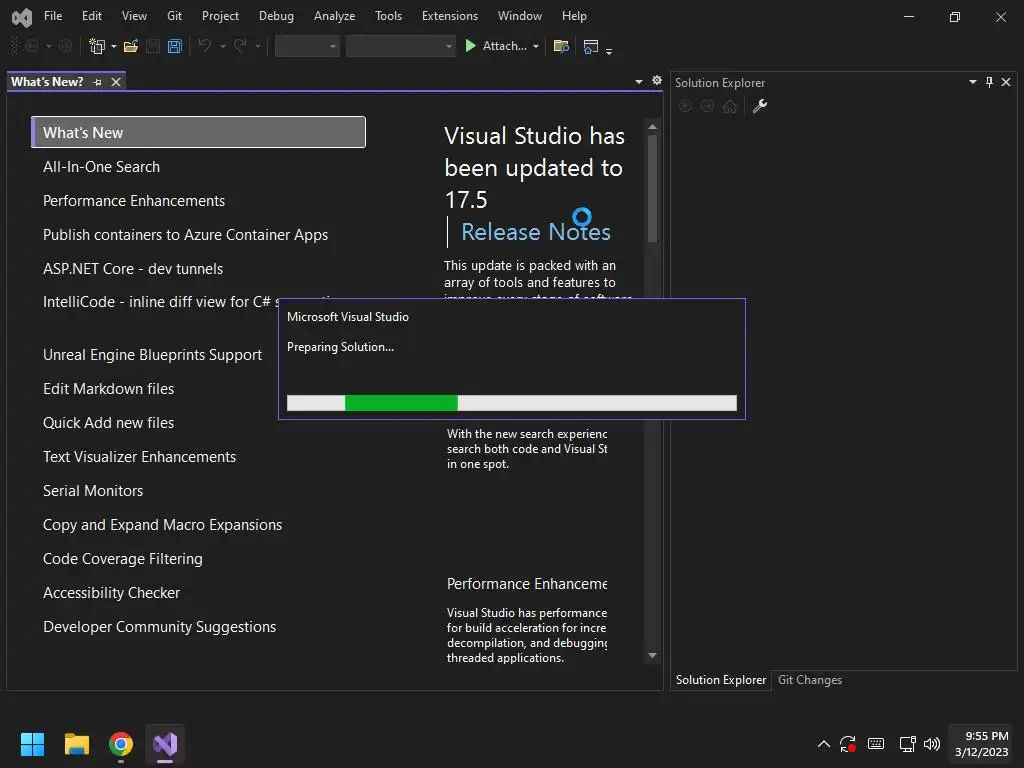Click the green Attach start arrow
1024x768 pixels.
pos(470,46)
